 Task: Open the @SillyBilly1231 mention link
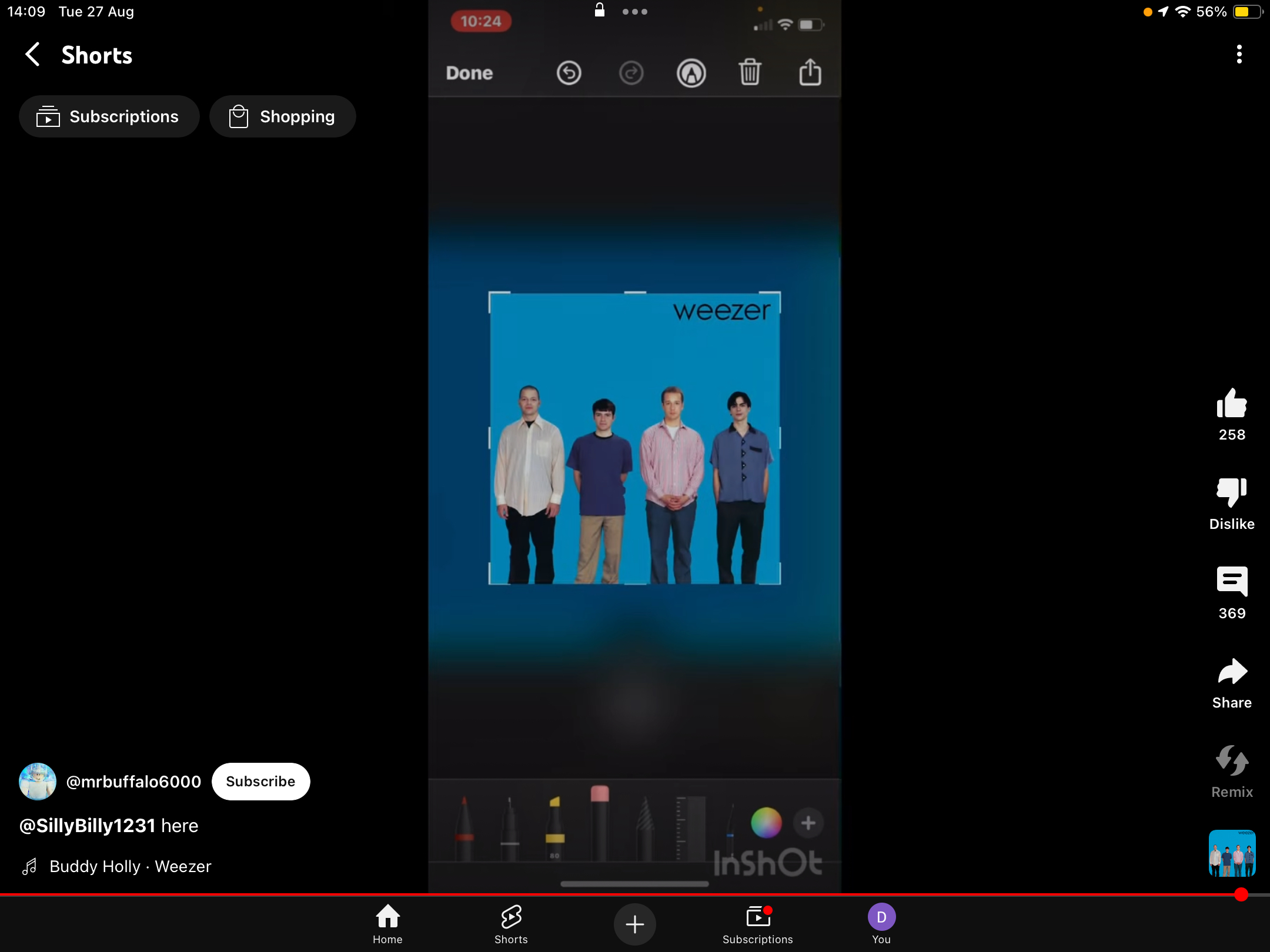(x=87, y=826)
